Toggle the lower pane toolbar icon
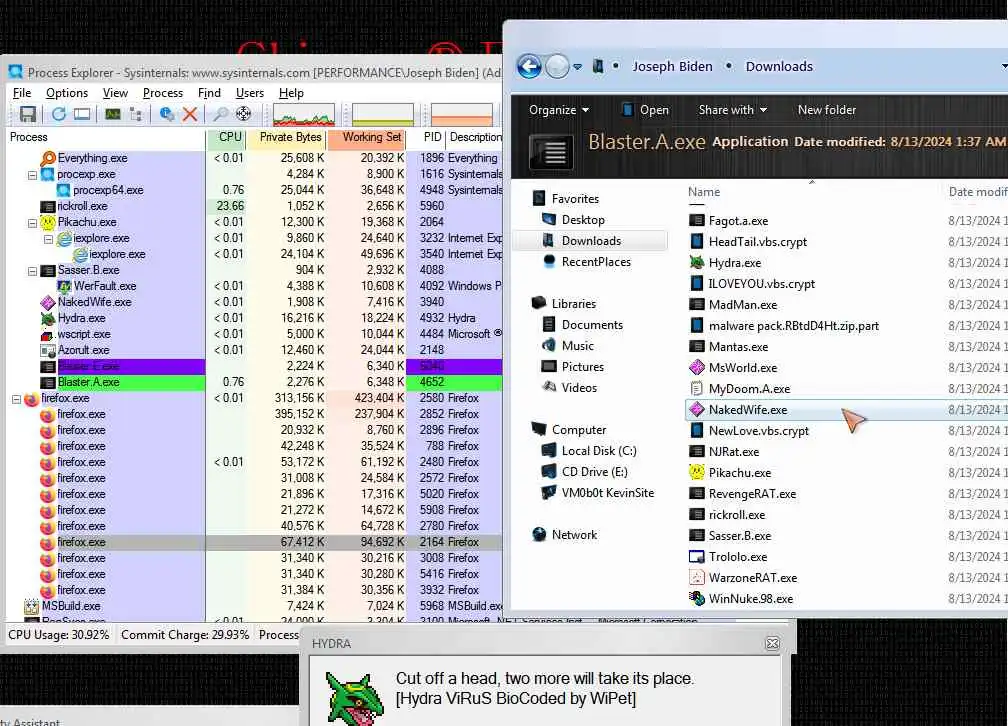 pos(82,114)
